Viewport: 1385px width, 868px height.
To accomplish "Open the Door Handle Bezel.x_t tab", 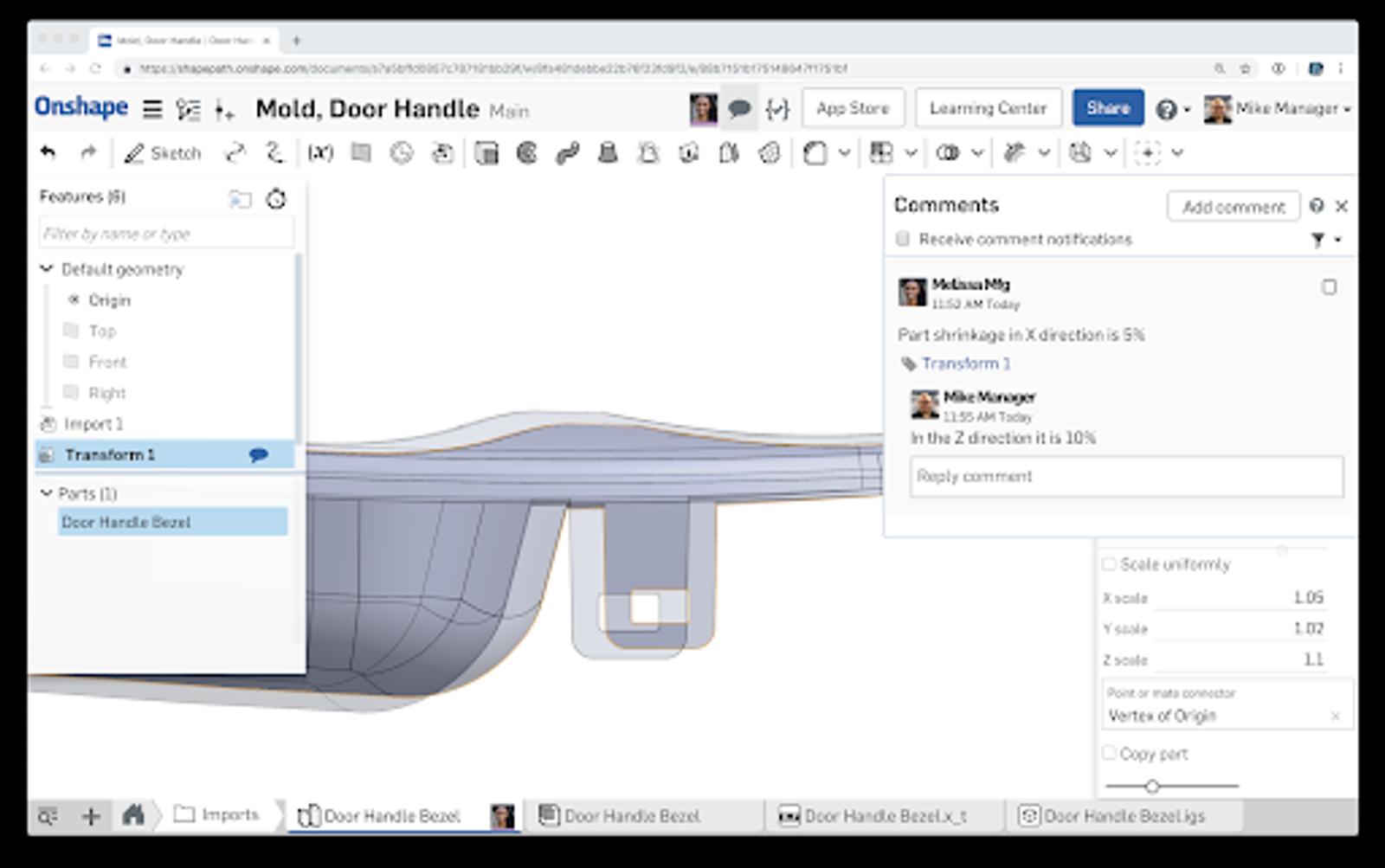I will (x=884, y=815).
